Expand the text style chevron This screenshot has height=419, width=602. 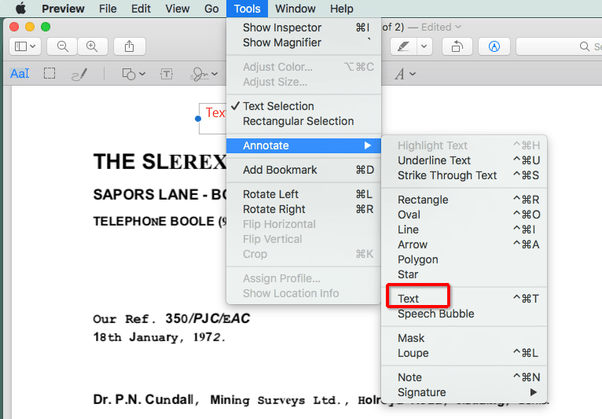click(x=413, y=73)
